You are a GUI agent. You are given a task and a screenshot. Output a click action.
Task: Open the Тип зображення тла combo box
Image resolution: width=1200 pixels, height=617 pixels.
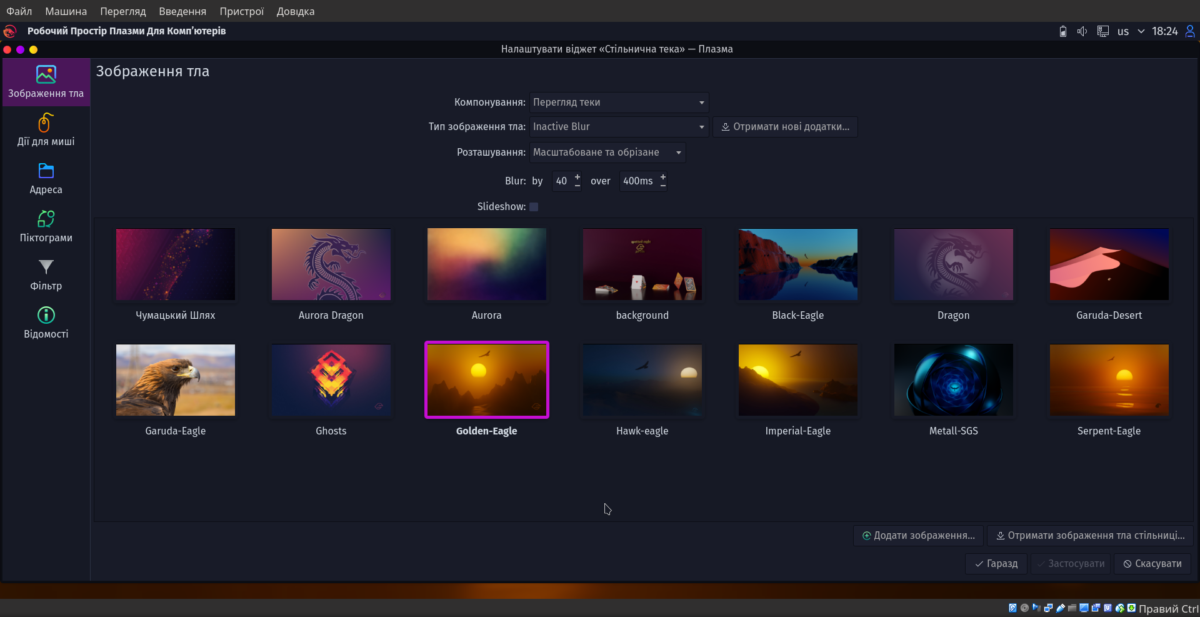click(619, 127)
